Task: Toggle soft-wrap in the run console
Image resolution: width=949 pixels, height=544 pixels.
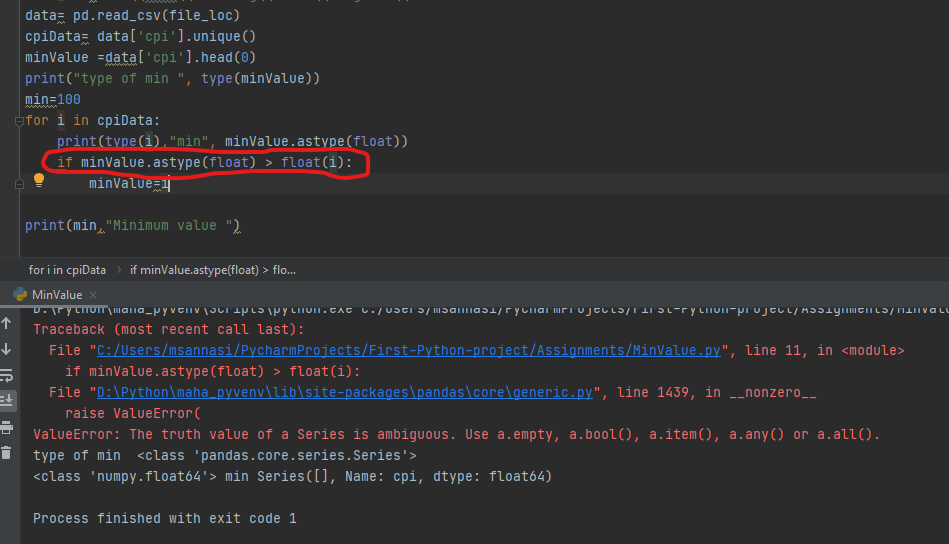Action: click(7, 376)
